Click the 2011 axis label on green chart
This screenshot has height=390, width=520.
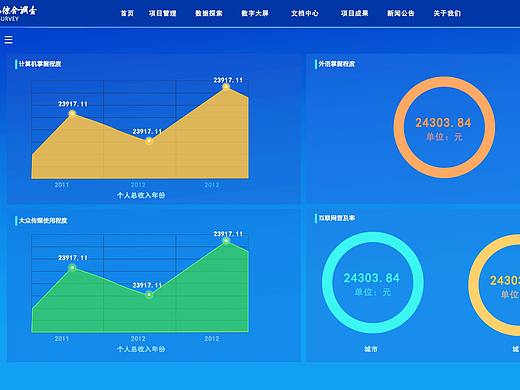tap(62, 339)
